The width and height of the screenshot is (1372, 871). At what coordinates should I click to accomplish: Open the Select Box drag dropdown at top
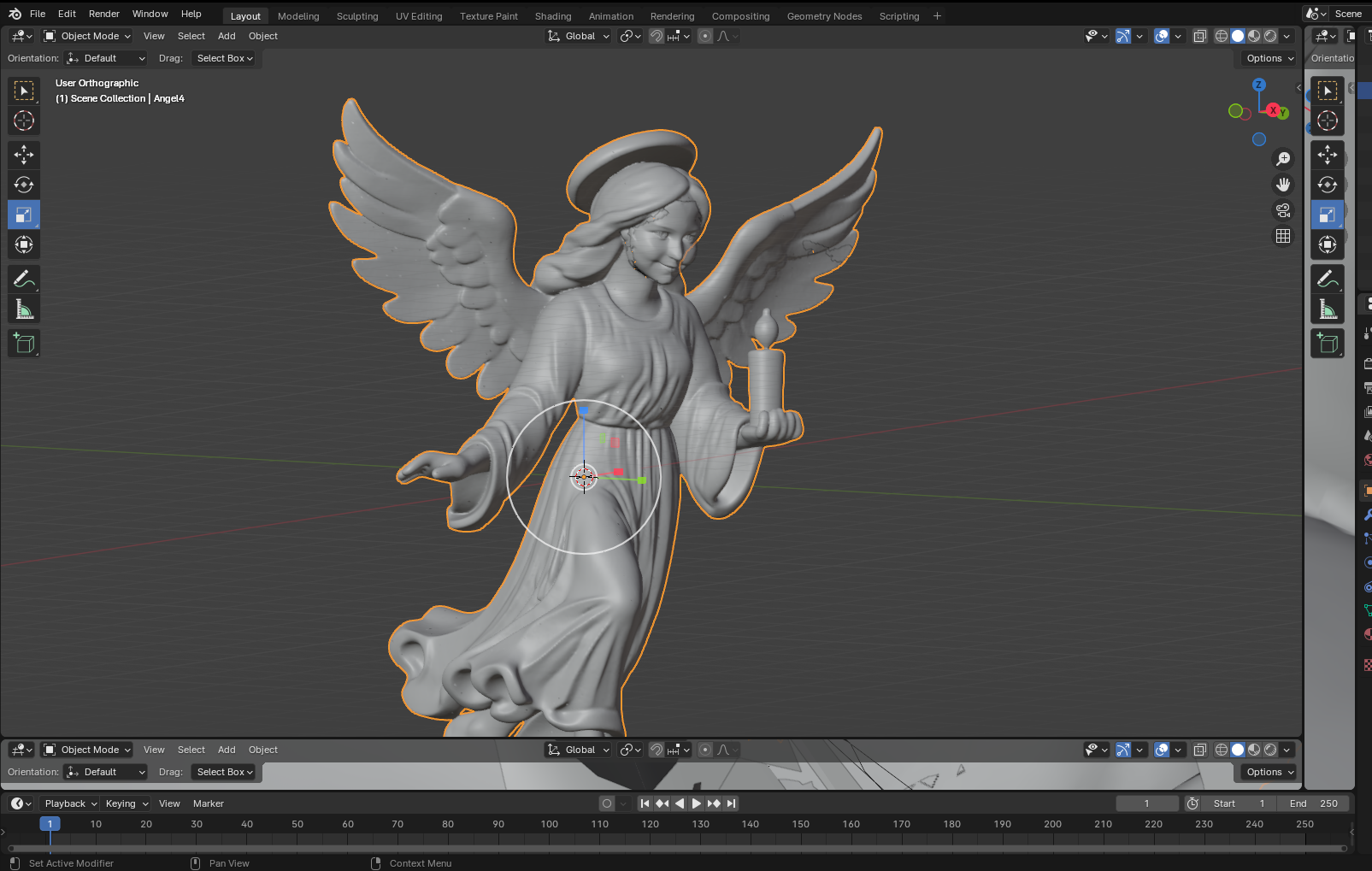(x=225, y=58)
